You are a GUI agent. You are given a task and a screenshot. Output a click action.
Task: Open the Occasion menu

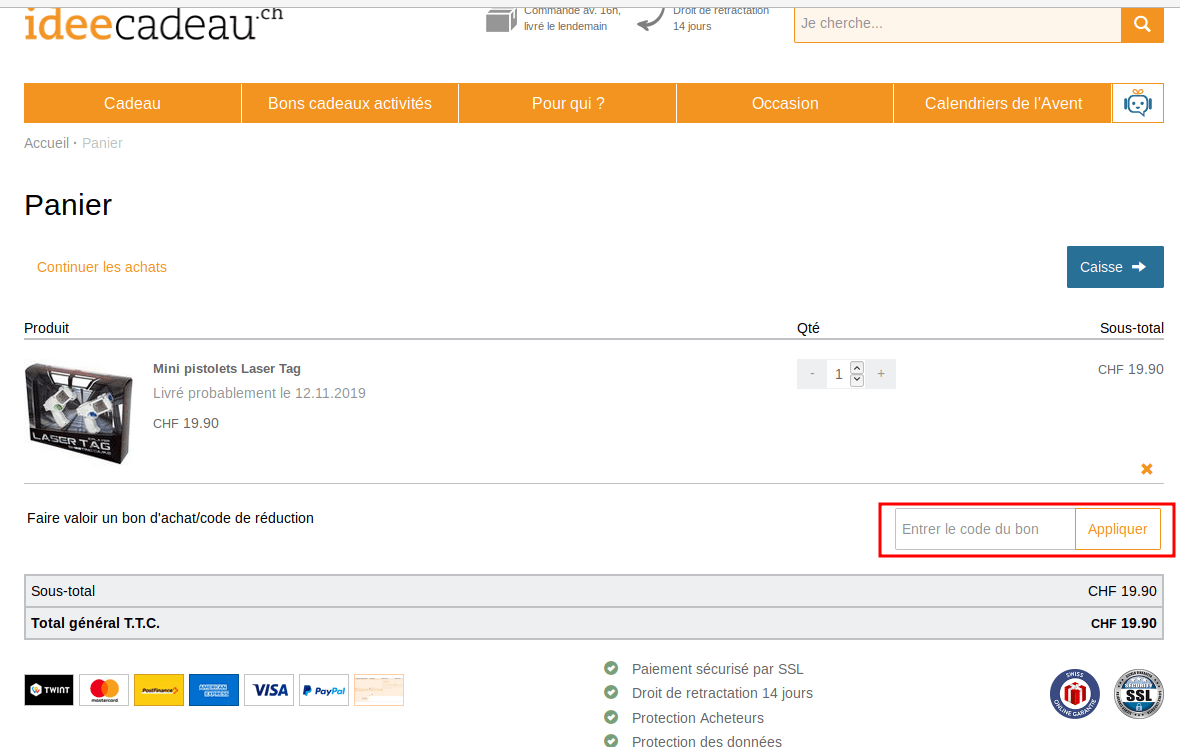click(785, 102)
